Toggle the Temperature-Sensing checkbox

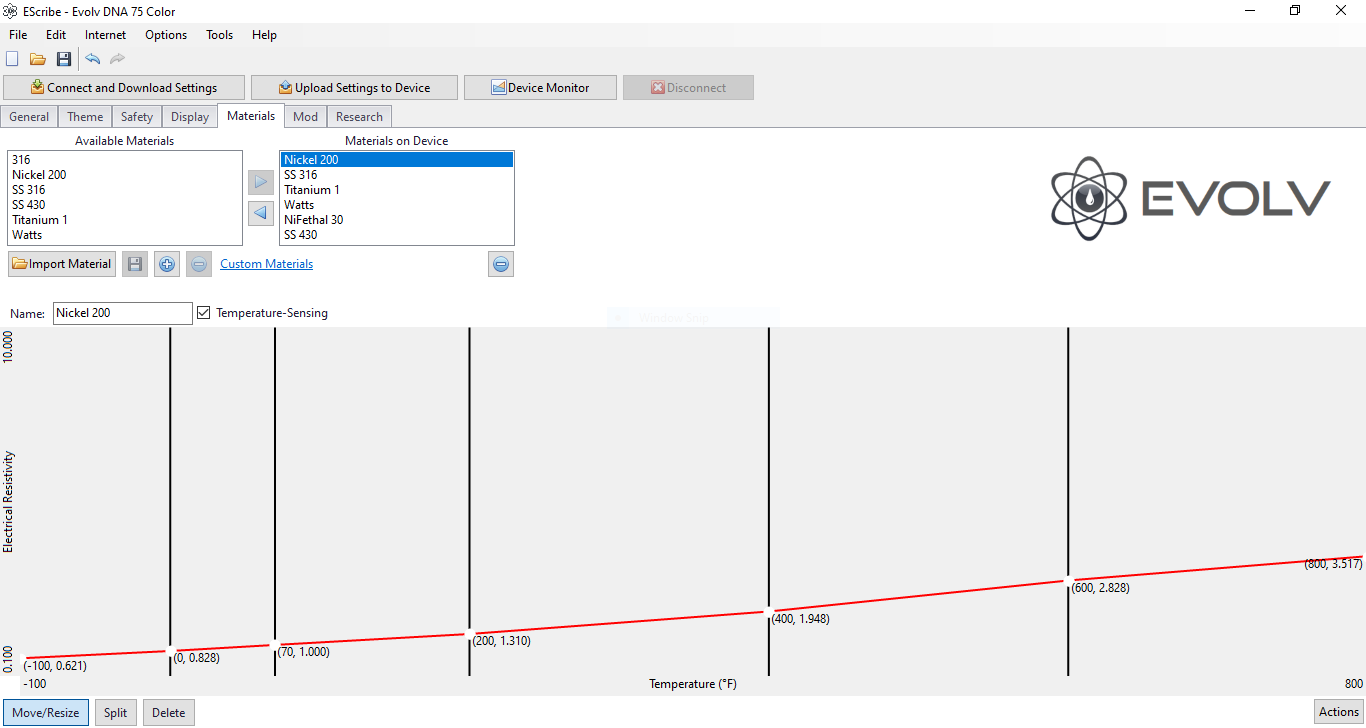[x=204, y=313]
